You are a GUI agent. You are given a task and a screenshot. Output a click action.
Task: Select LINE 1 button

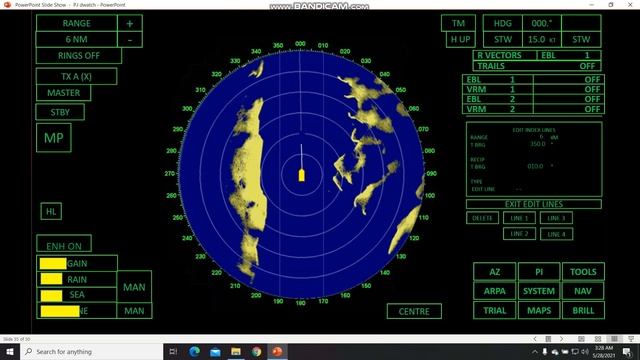pyautogui.click(x=519, y=218)
